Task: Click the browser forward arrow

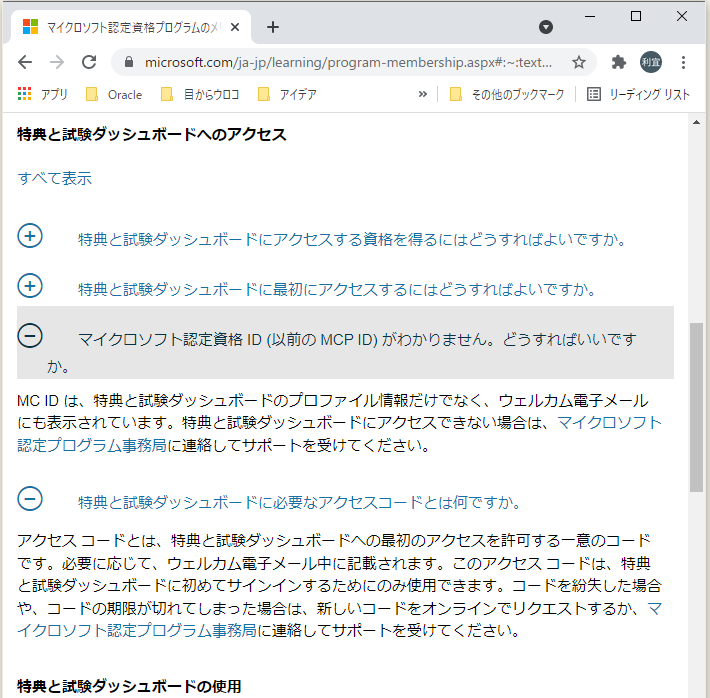Action: (57, 62)
